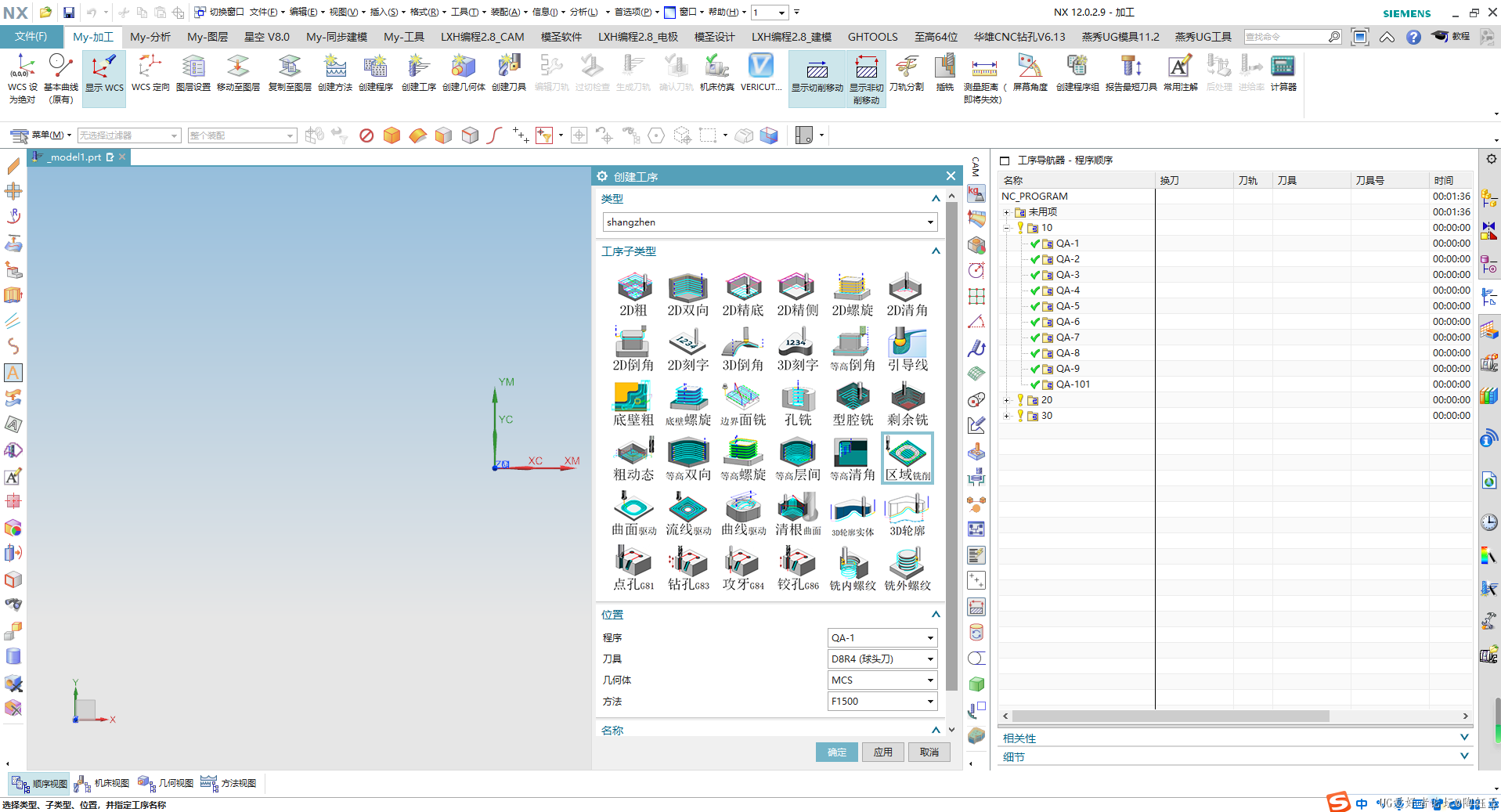Viewport: 1501px width, 812px height.
Task: Open the 菜单(M) button
Action: (x=41, y=135)
